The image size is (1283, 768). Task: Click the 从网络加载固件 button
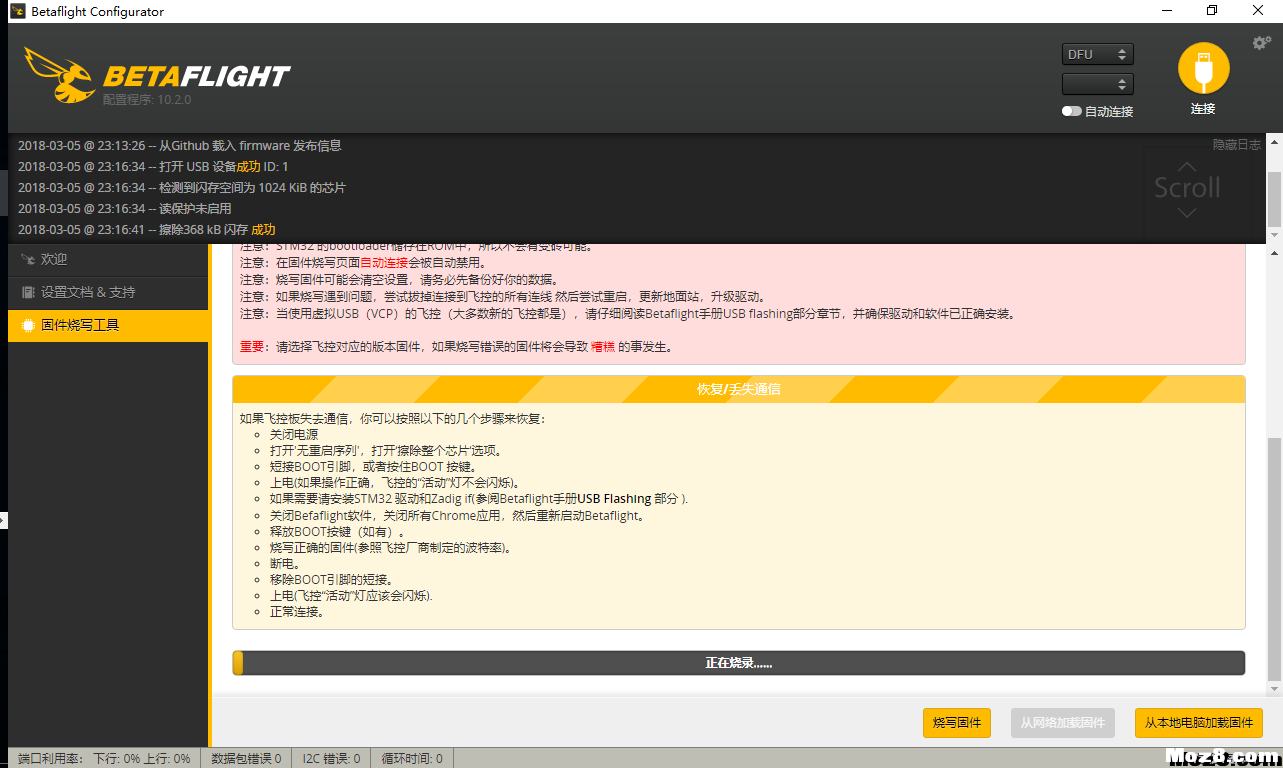pyautogui.click(x=1062, y=722)
